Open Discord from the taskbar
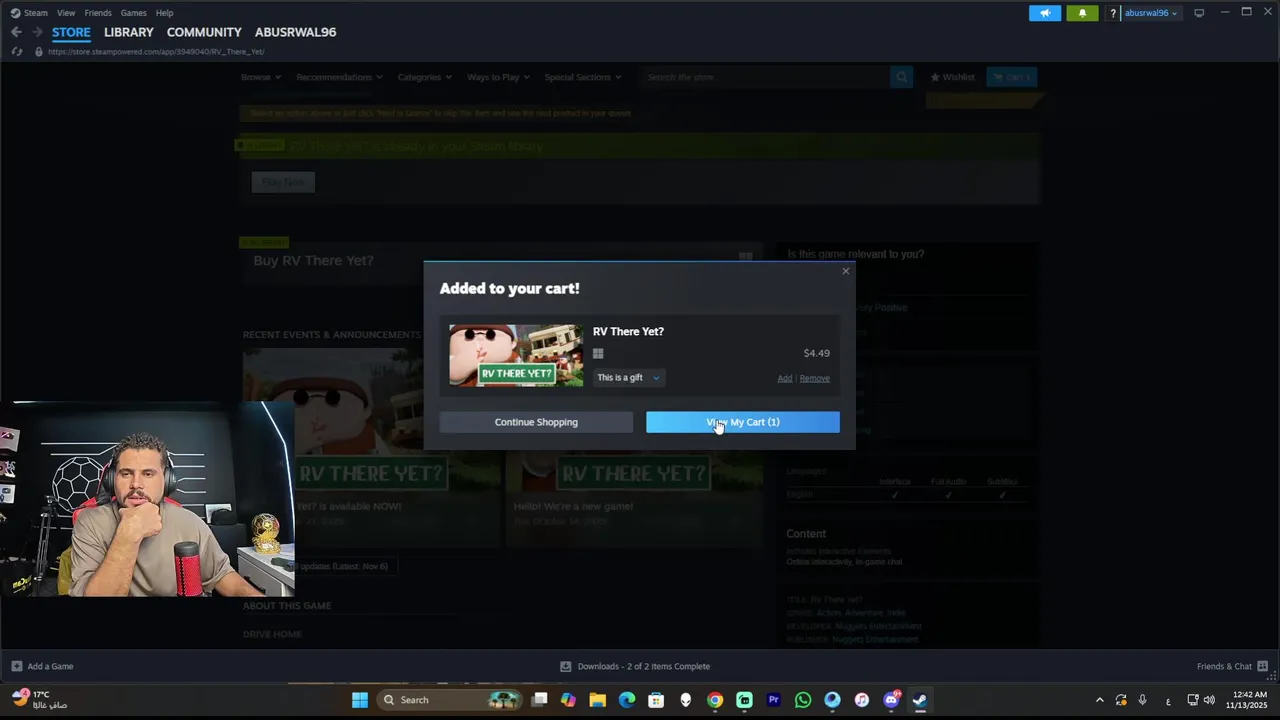This screenshot has width=1280, height=720. 891,700
